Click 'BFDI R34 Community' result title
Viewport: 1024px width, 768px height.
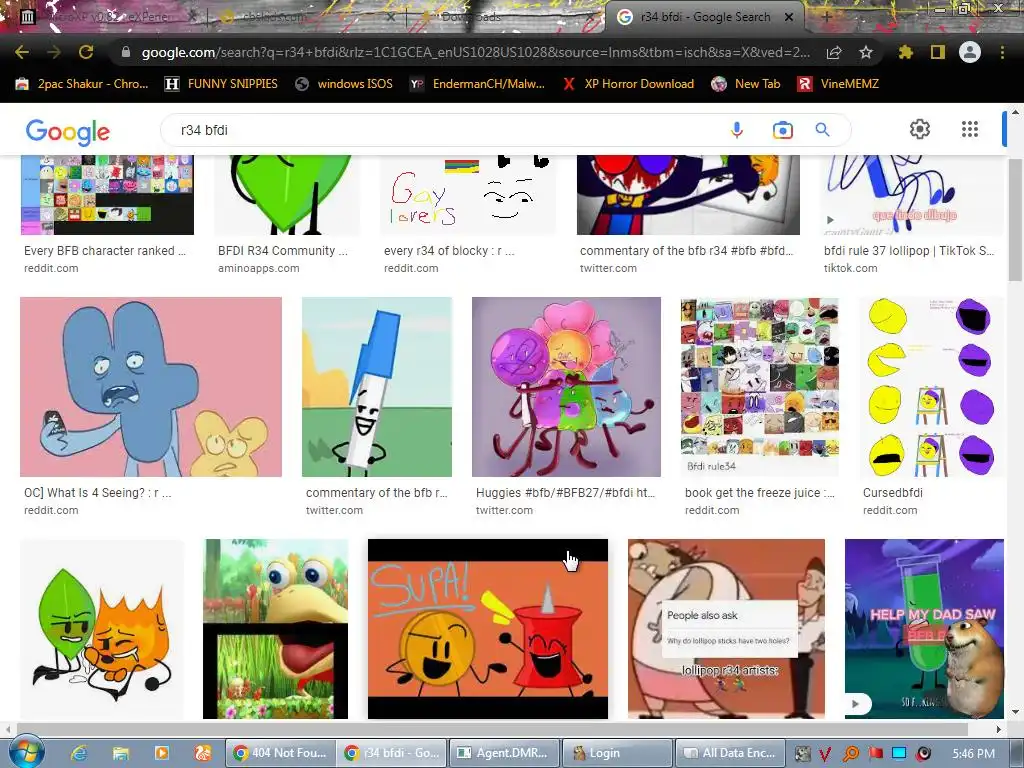[x=283, y=251]
